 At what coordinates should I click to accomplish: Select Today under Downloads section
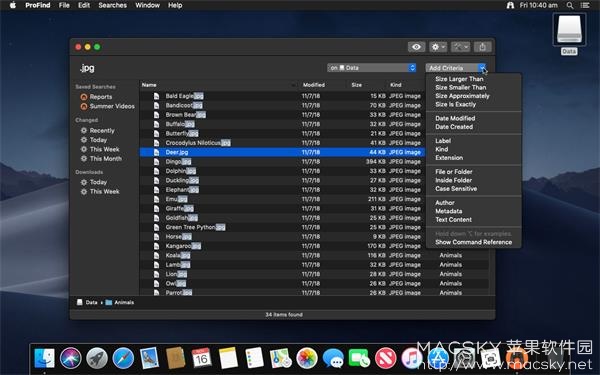[94, 182]
